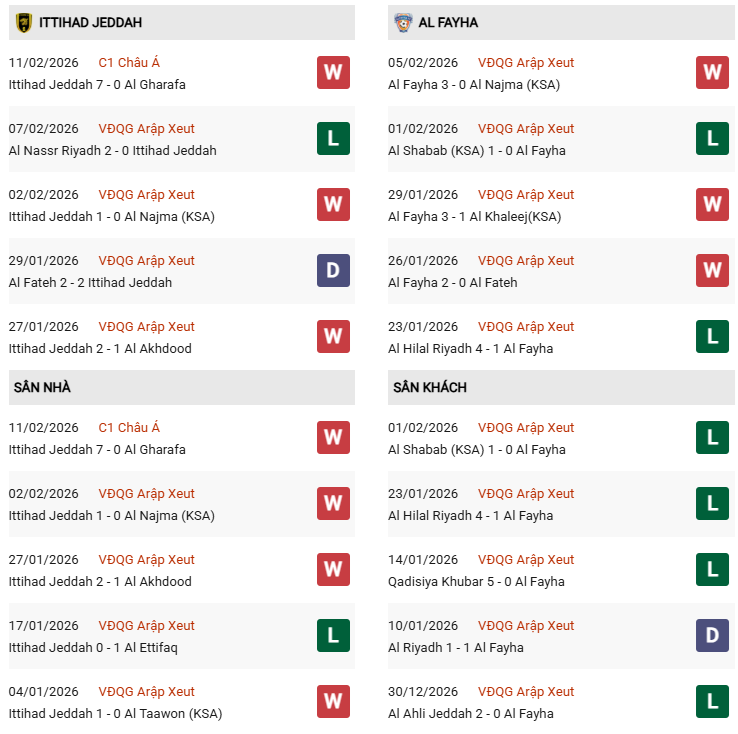Click the Al Fayha club logo

[403, 22]
